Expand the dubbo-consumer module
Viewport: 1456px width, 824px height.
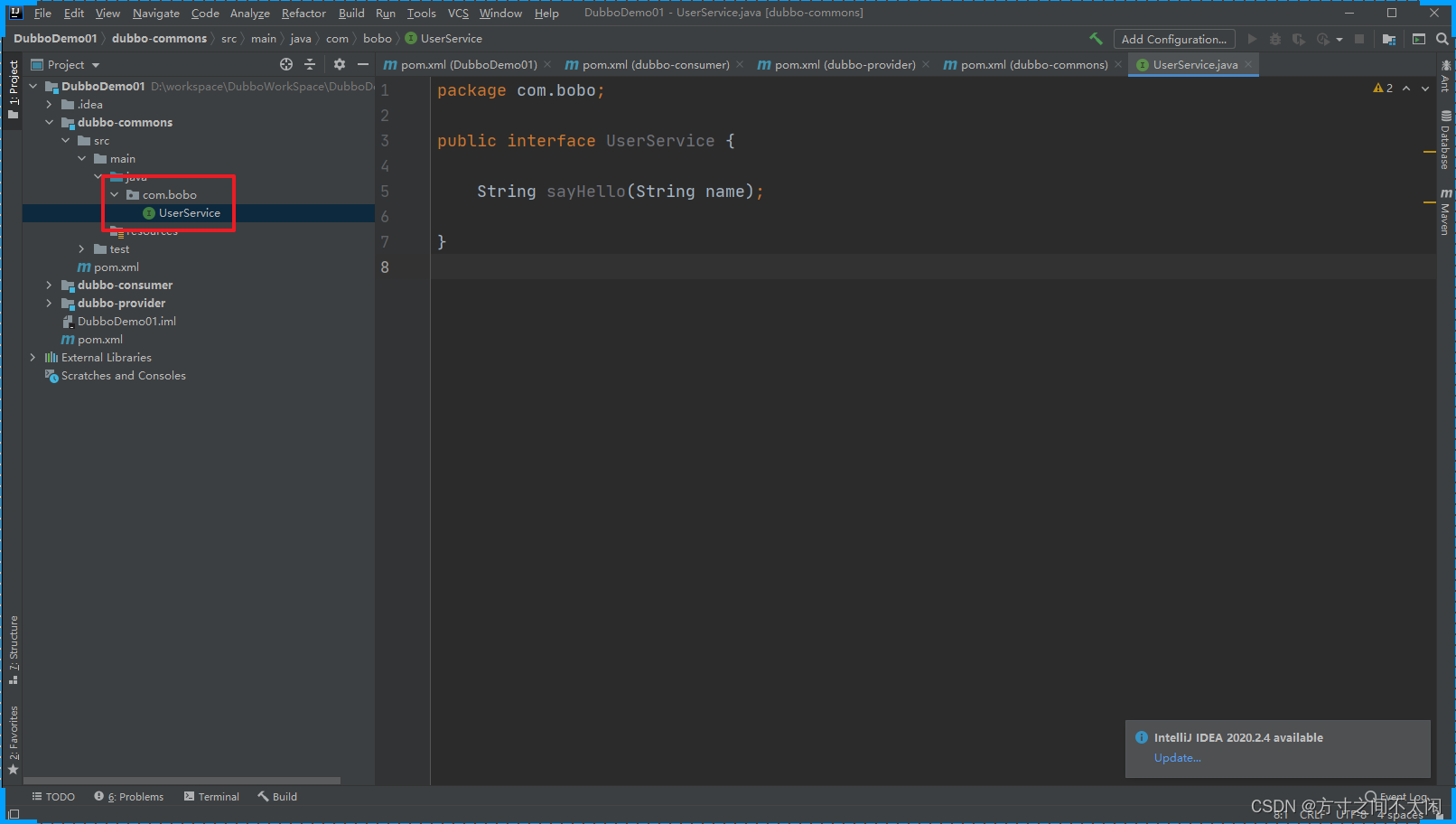point(49,285)
